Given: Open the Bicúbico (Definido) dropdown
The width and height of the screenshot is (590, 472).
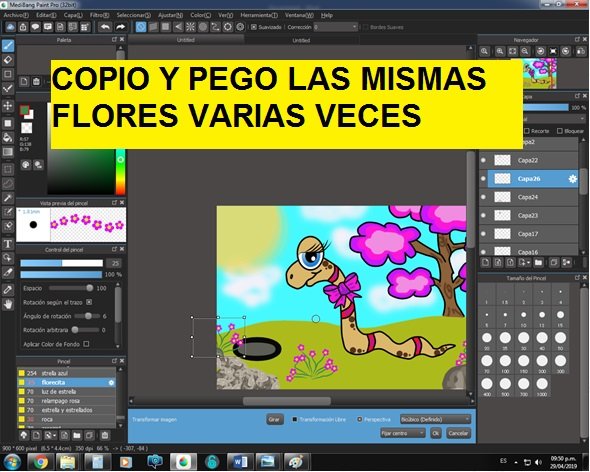Looking at the screenshot, I should (435, 419).
